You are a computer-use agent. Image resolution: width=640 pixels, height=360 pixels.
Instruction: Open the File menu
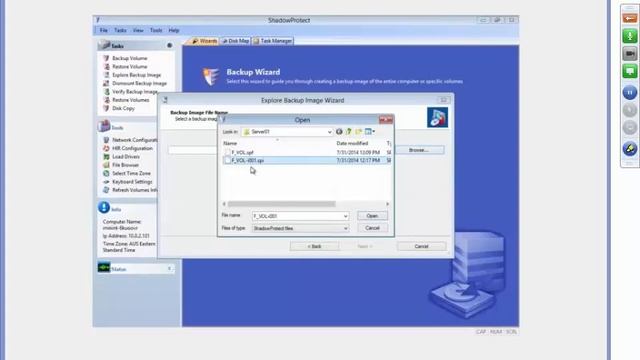coord(104,30)
